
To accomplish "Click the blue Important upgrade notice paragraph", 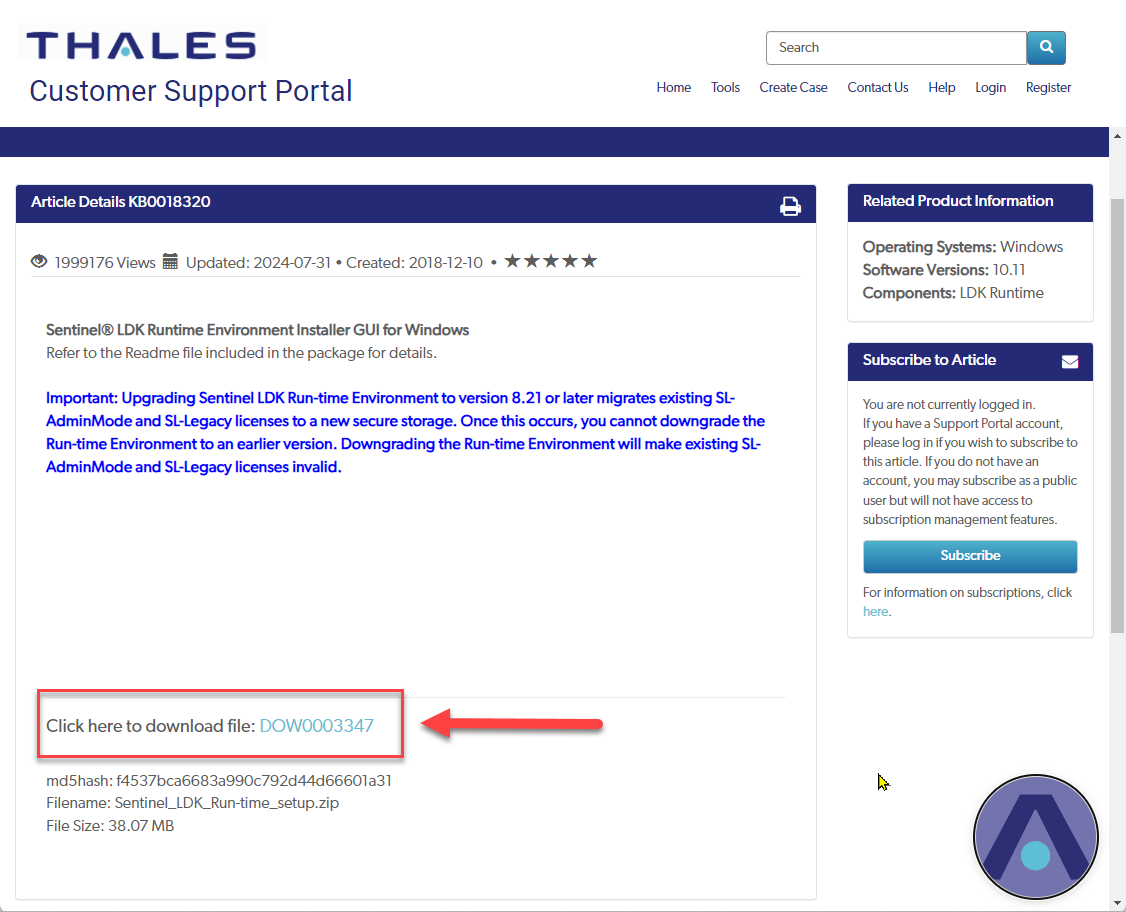I will 405,432.
